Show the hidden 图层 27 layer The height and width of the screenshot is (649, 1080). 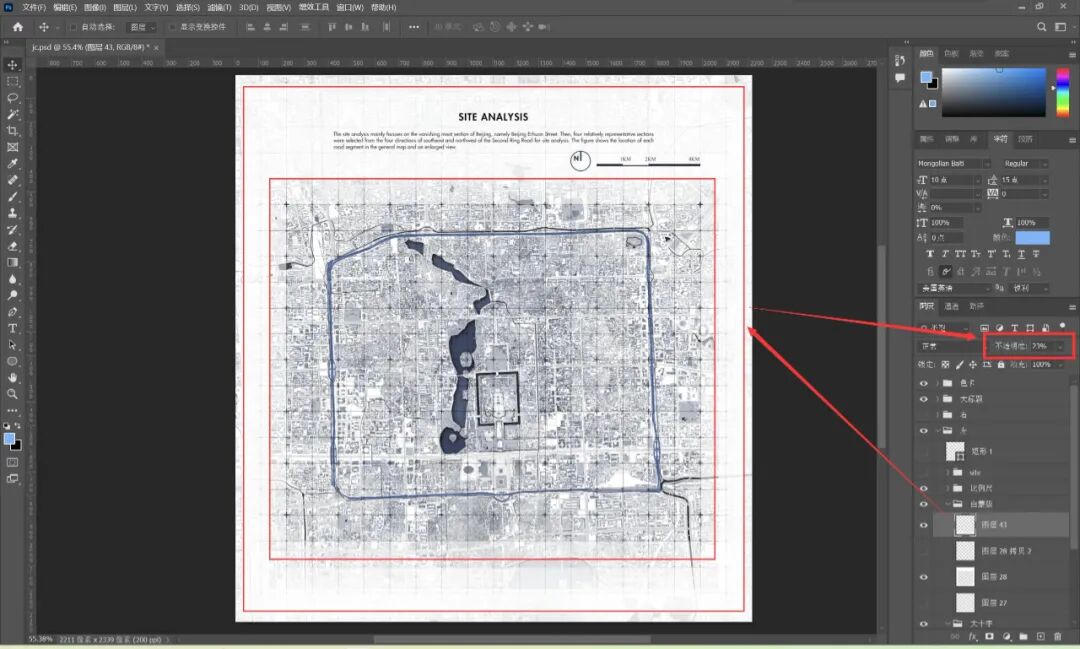click(x=924, y=603)
